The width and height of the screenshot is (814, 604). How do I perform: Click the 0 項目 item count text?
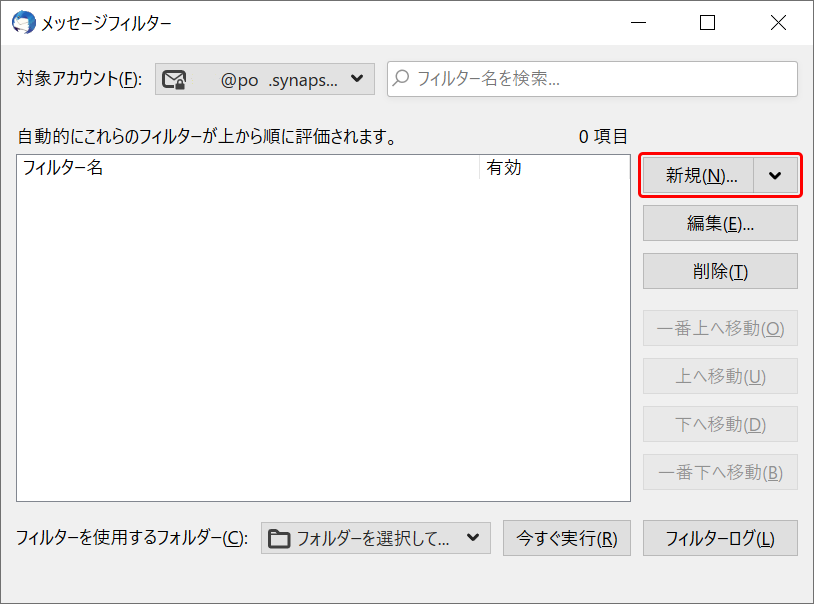coord(603,137)
